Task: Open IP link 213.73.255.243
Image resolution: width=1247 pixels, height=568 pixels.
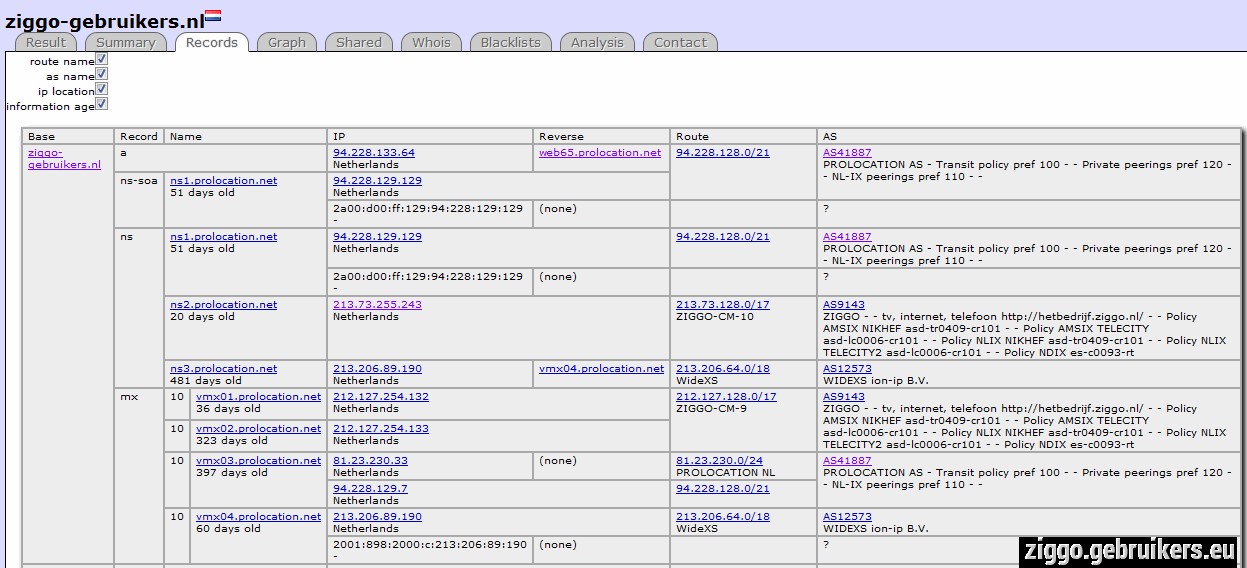Action: point(377,304)
